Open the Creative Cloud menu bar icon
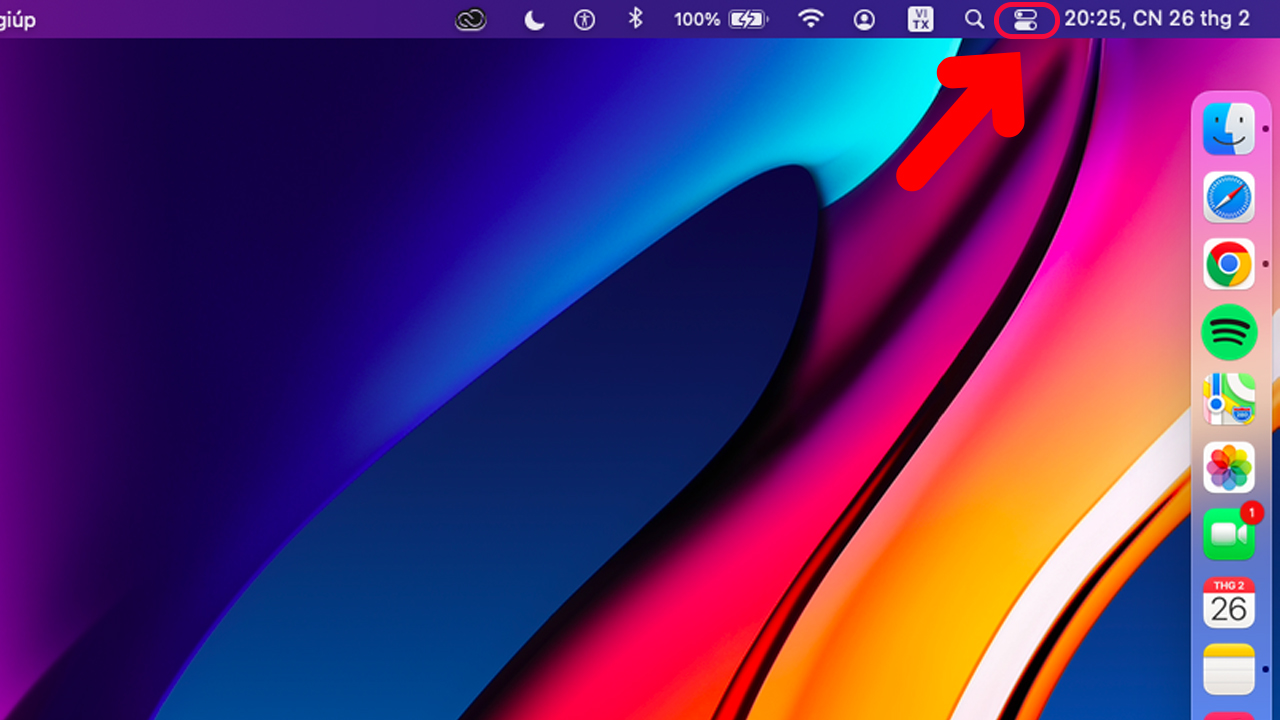 [x=471, y=19]
